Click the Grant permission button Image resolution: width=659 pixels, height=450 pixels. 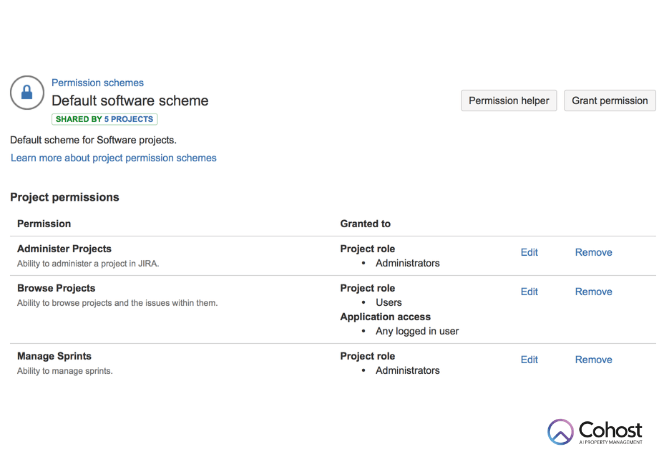click(x=609, y=101)
